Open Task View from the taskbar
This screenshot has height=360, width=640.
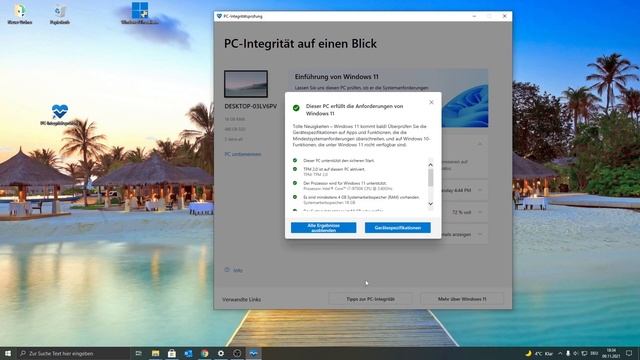[139, 353]
